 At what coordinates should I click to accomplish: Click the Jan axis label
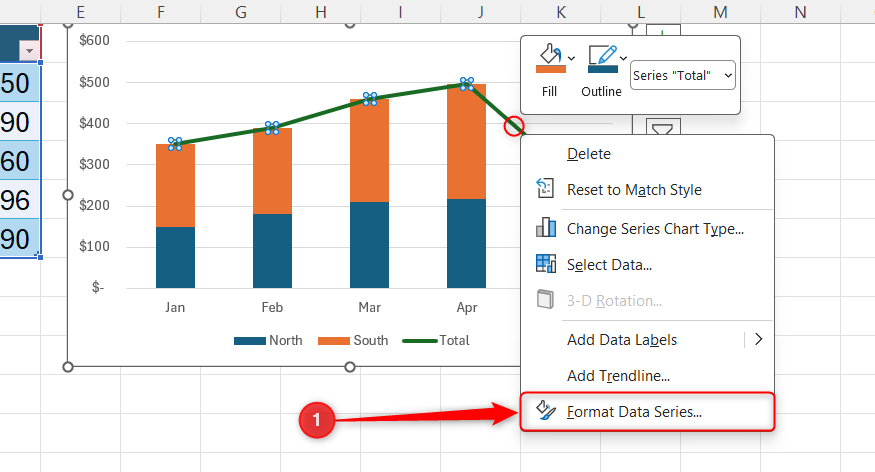coord(175,307)
